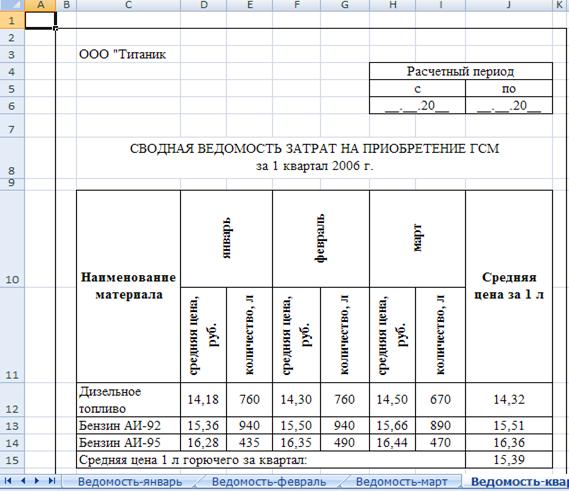Select column J header
This screenshot has height=491, width=569.
click(x=509, y=5)
